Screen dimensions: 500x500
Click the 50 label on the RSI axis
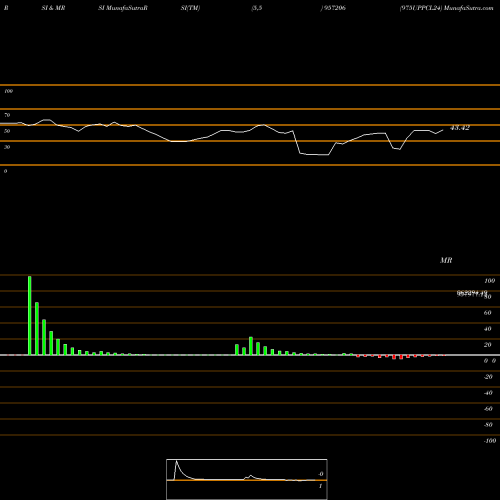tap(7, 131)
